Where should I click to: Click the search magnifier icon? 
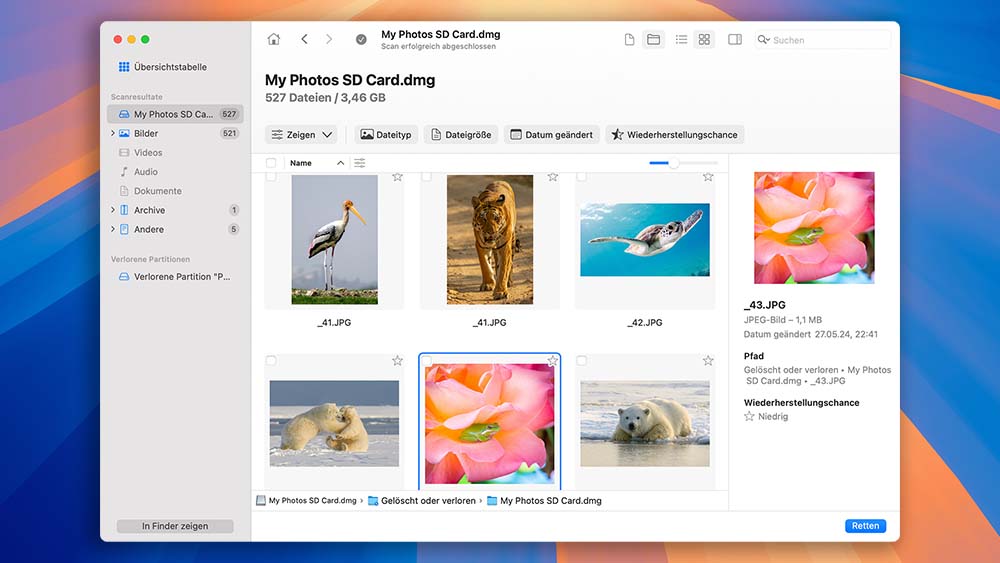(763, 40)
